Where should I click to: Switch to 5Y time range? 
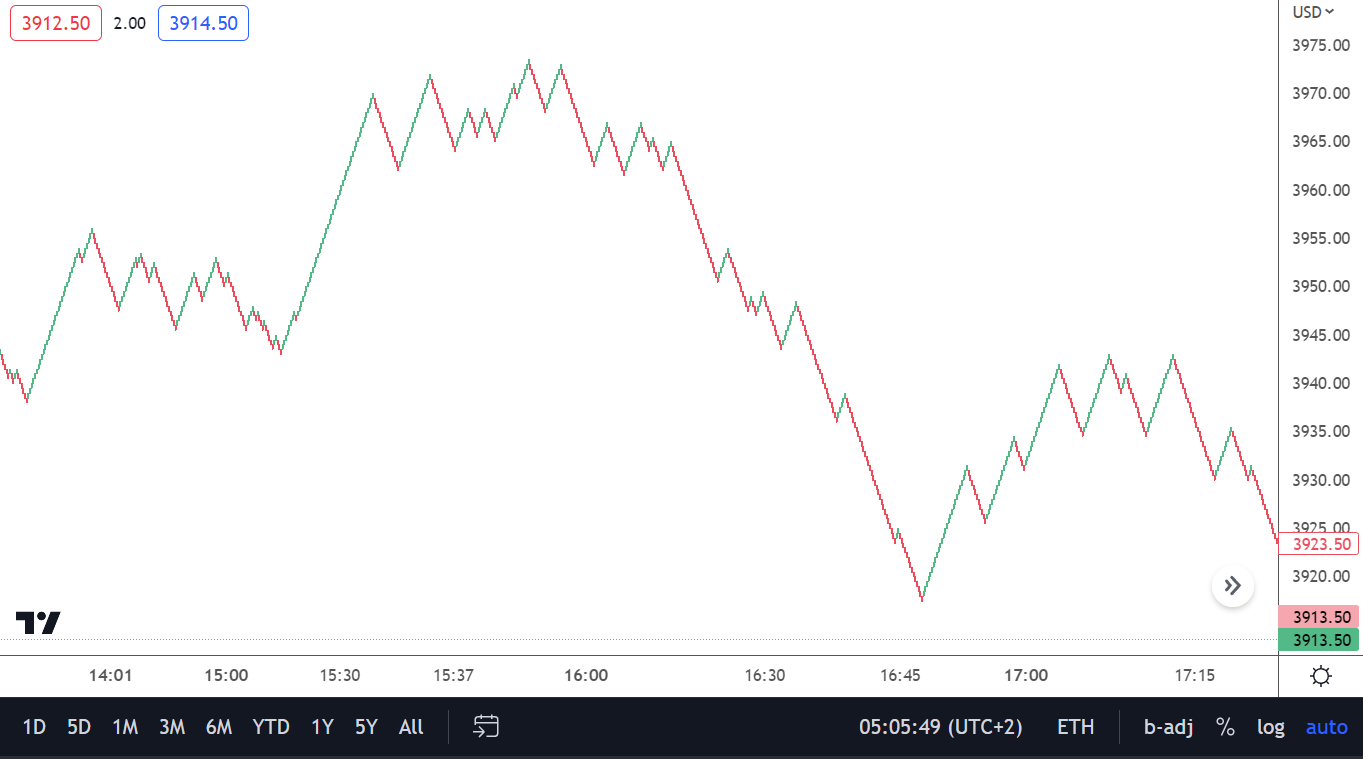point(366,727)
